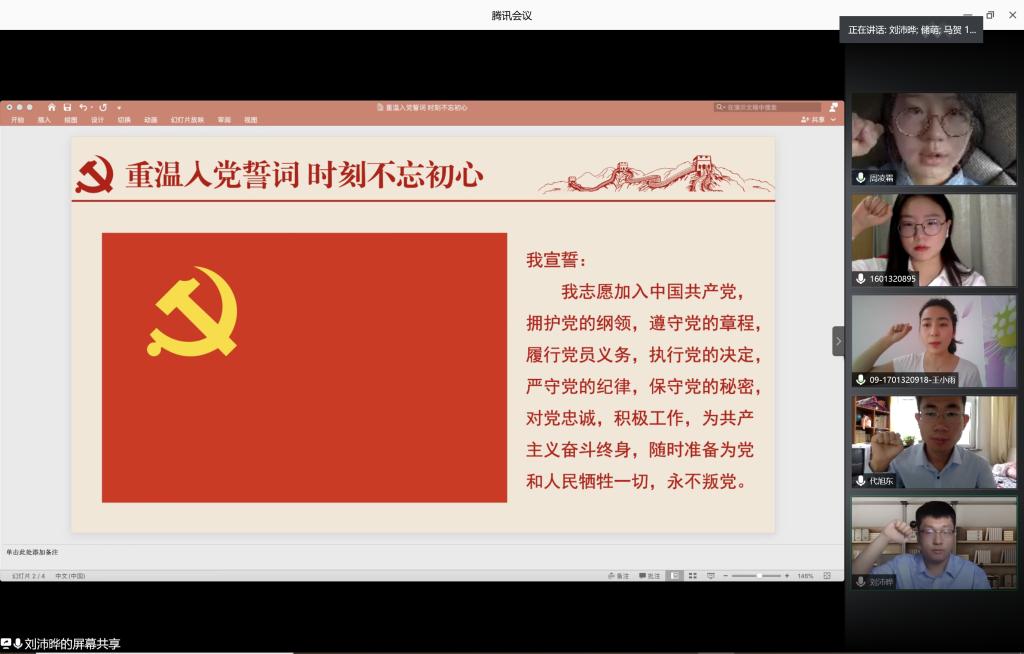
Task: Toggle the 备注 notes button in status bar
Action: click(x=618, y=576)
